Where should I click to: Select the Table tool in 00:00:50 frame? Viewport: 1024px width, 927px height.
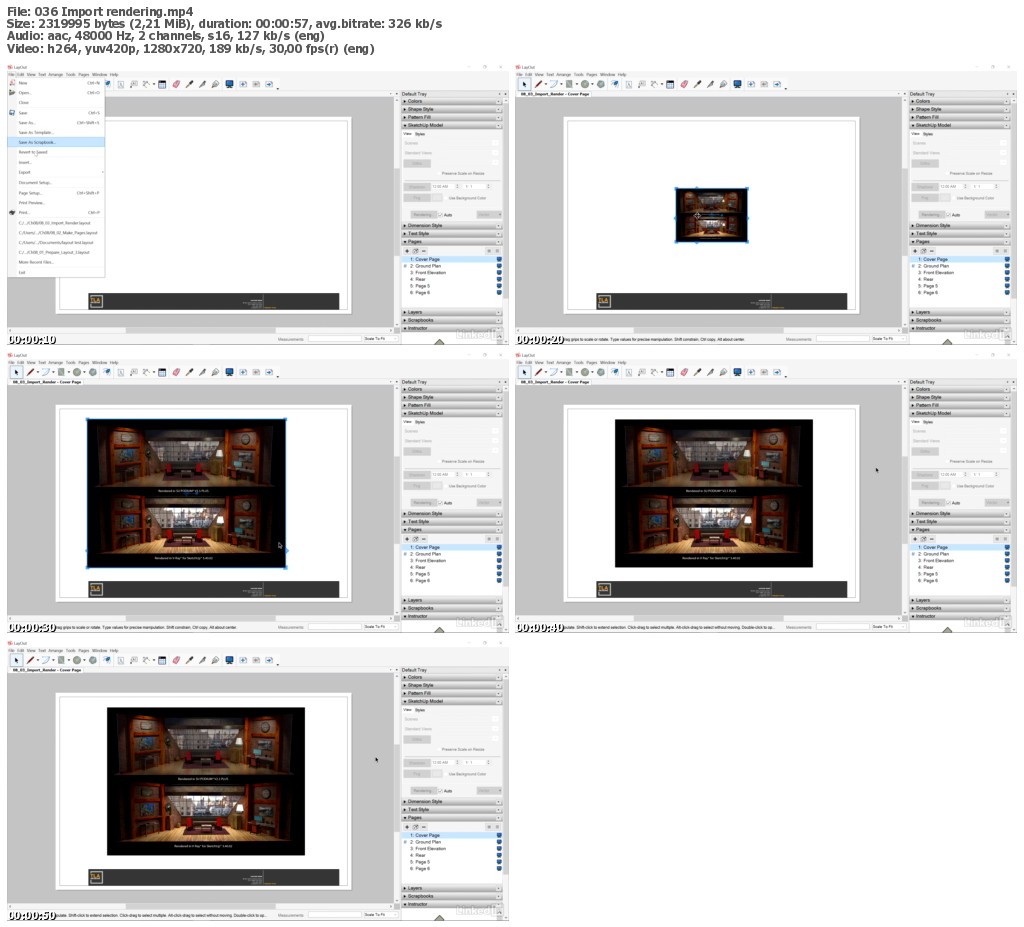click(162, 660)
